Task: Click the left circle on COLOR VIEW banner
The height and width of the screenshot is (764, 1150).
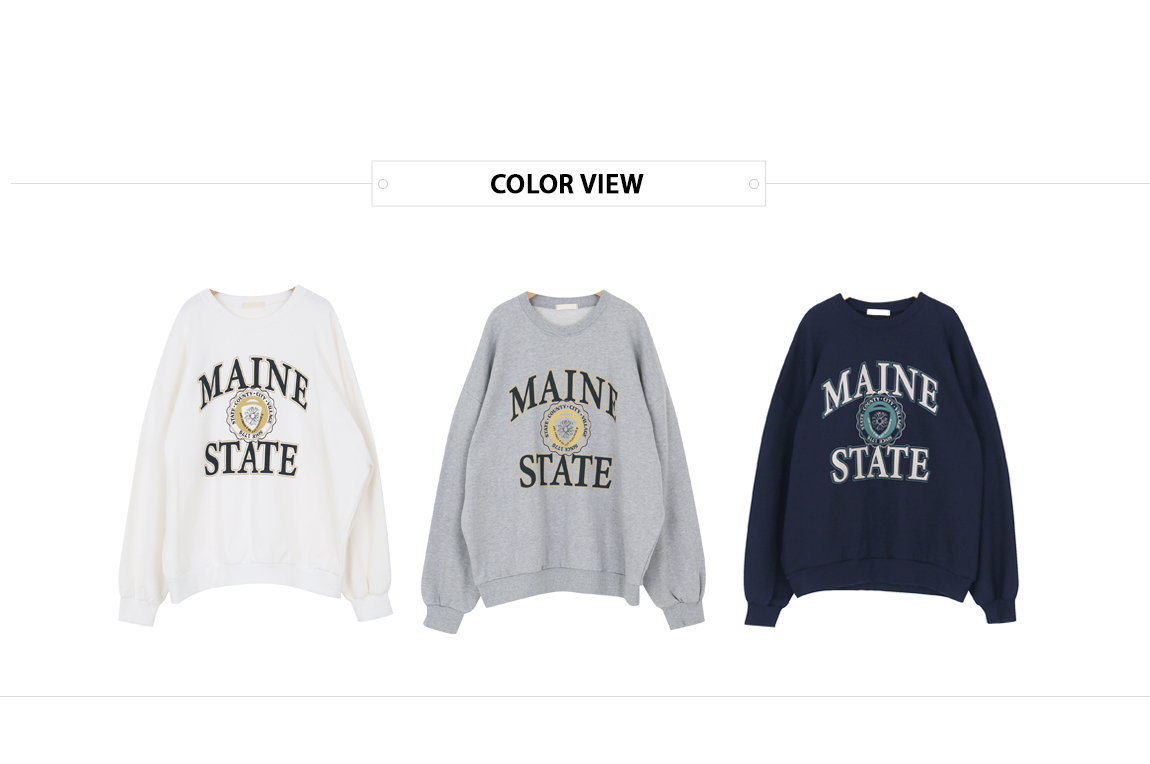Action: pos(383,184)
